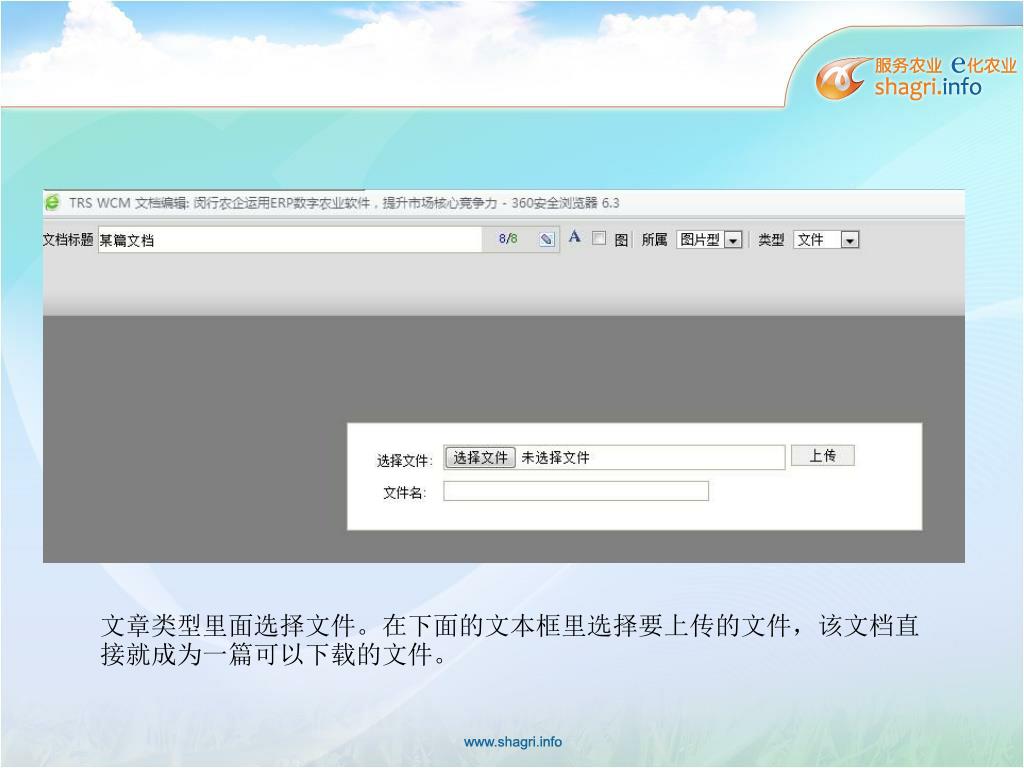Open the 类型 文件 dropdown

pos(826,240)
